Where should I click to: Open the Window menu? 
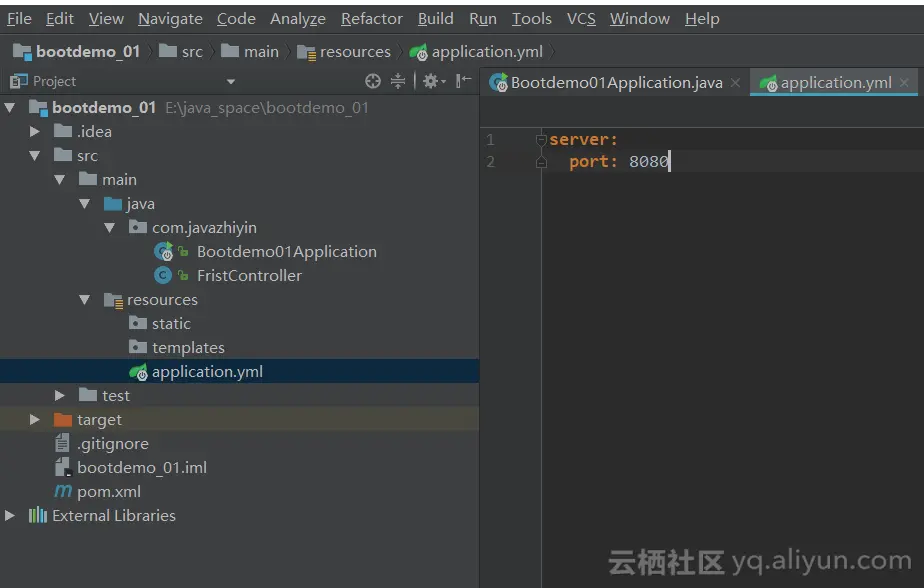639,19
